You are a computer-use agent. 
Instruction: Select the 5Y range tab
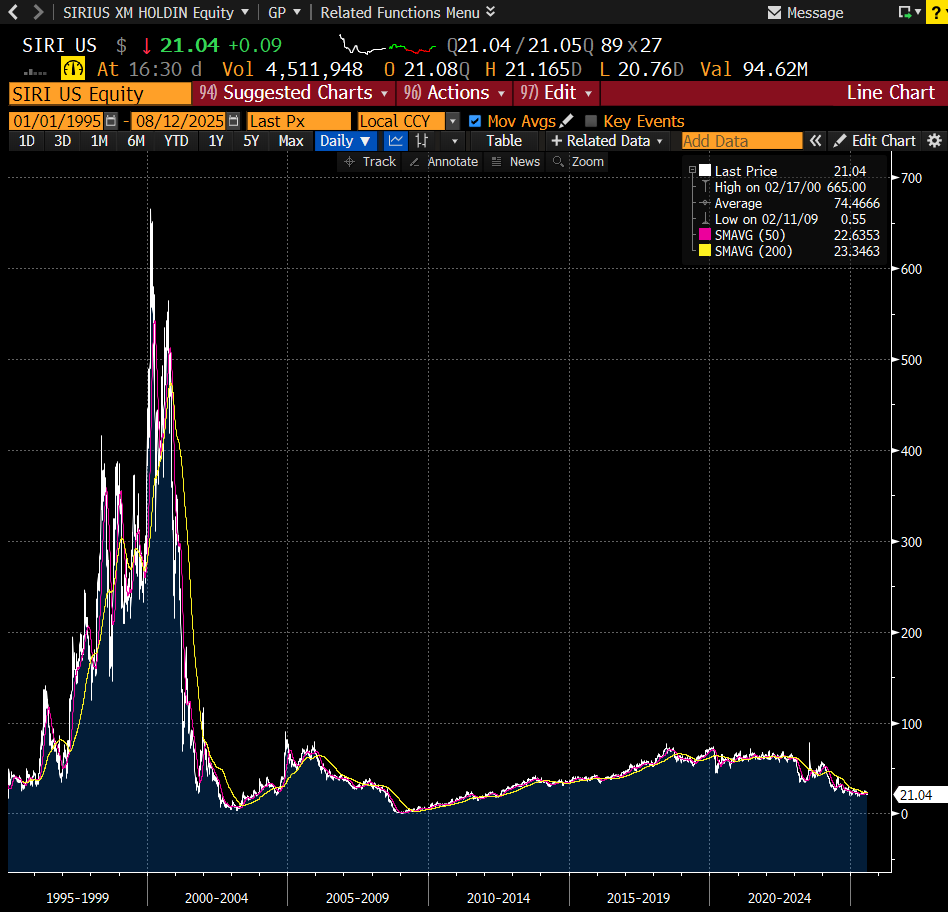(x=251, y=141)
